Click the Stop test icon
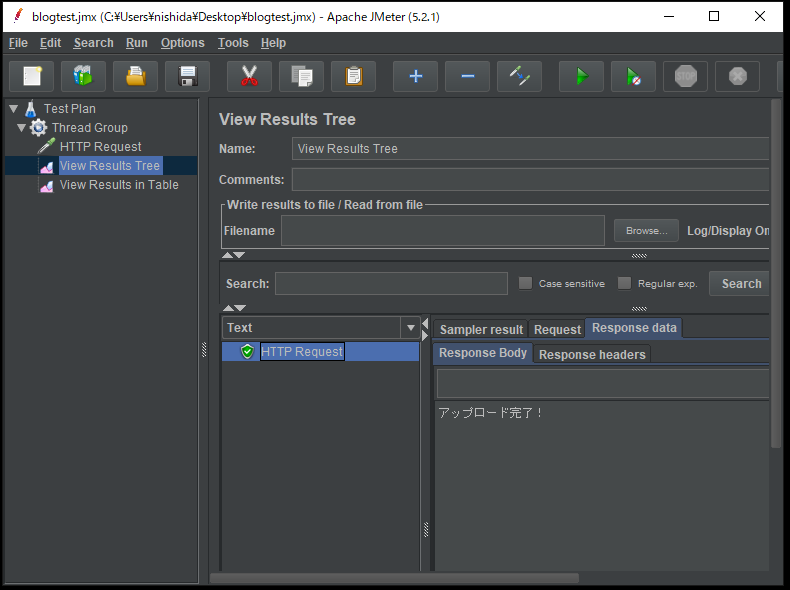 [x=685, y=77]
